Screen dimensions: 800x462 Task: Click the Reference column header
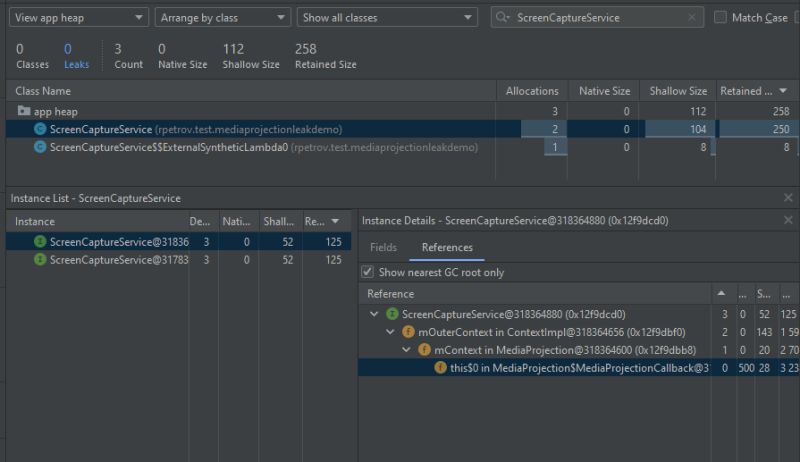pos(535,294)
